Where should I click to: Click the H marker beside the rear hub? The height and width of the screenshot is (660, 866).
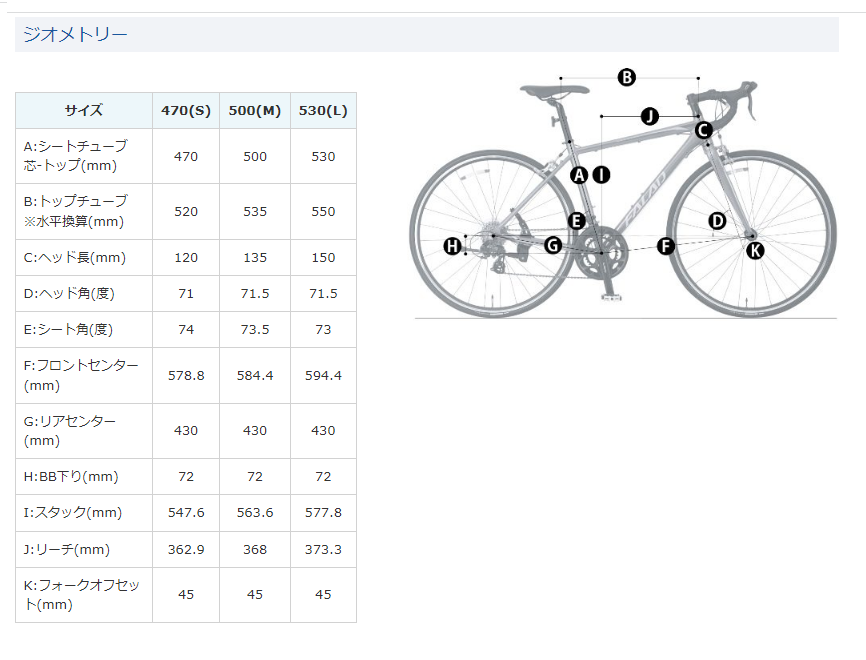point(452,246)
